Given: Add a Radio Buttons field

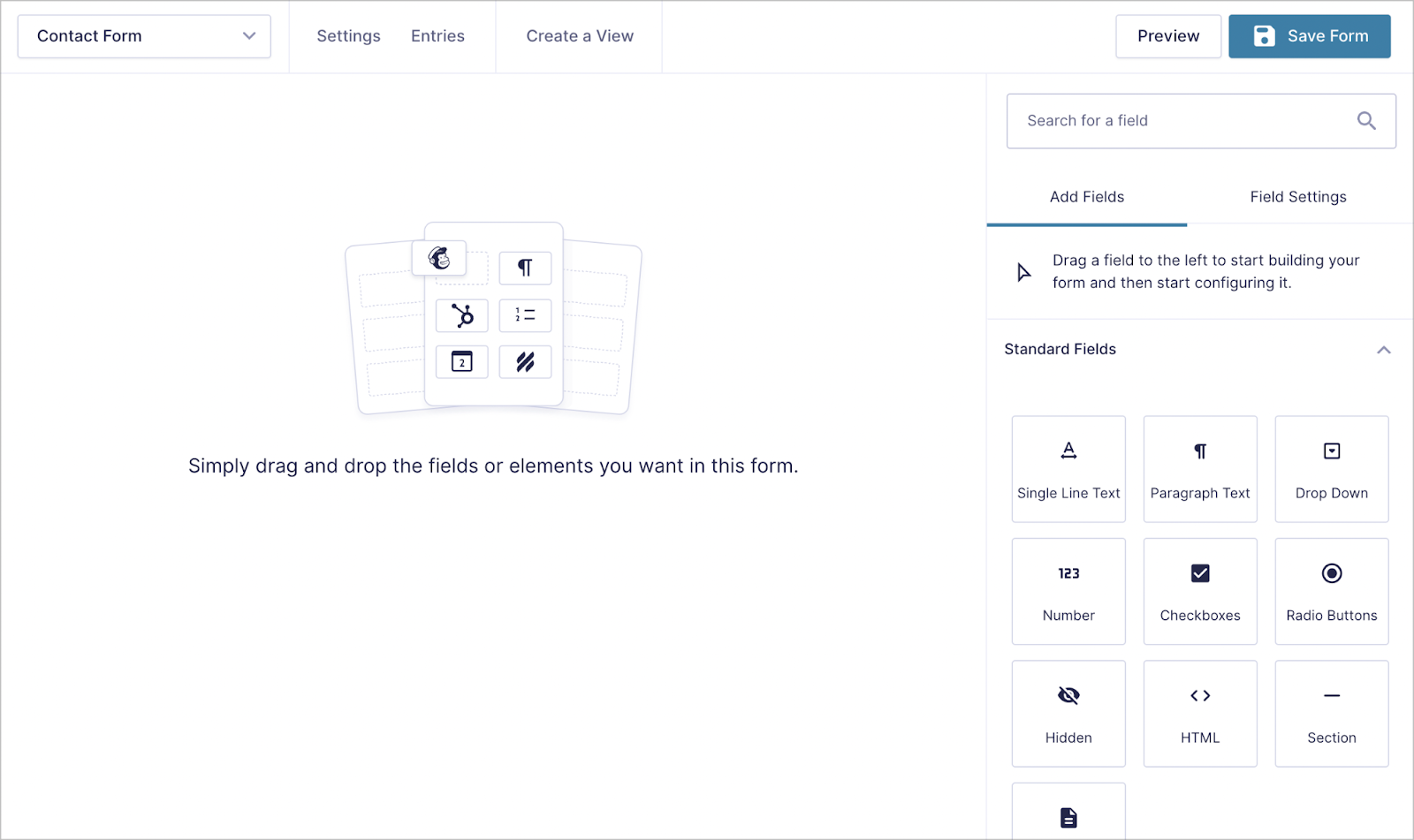Looking at the screenshot, I should 1331,591.
